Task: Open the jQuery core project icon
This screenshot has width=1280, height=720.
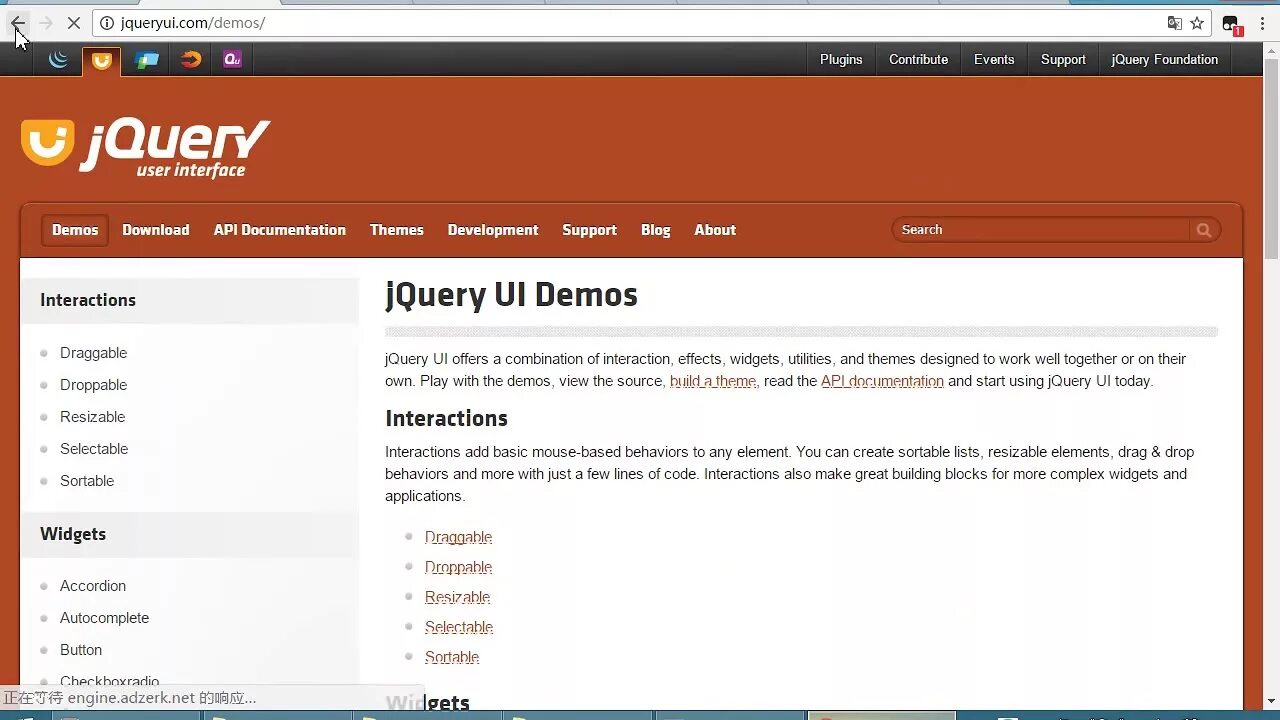Action: pyautogui.click(x=59, y=60)
